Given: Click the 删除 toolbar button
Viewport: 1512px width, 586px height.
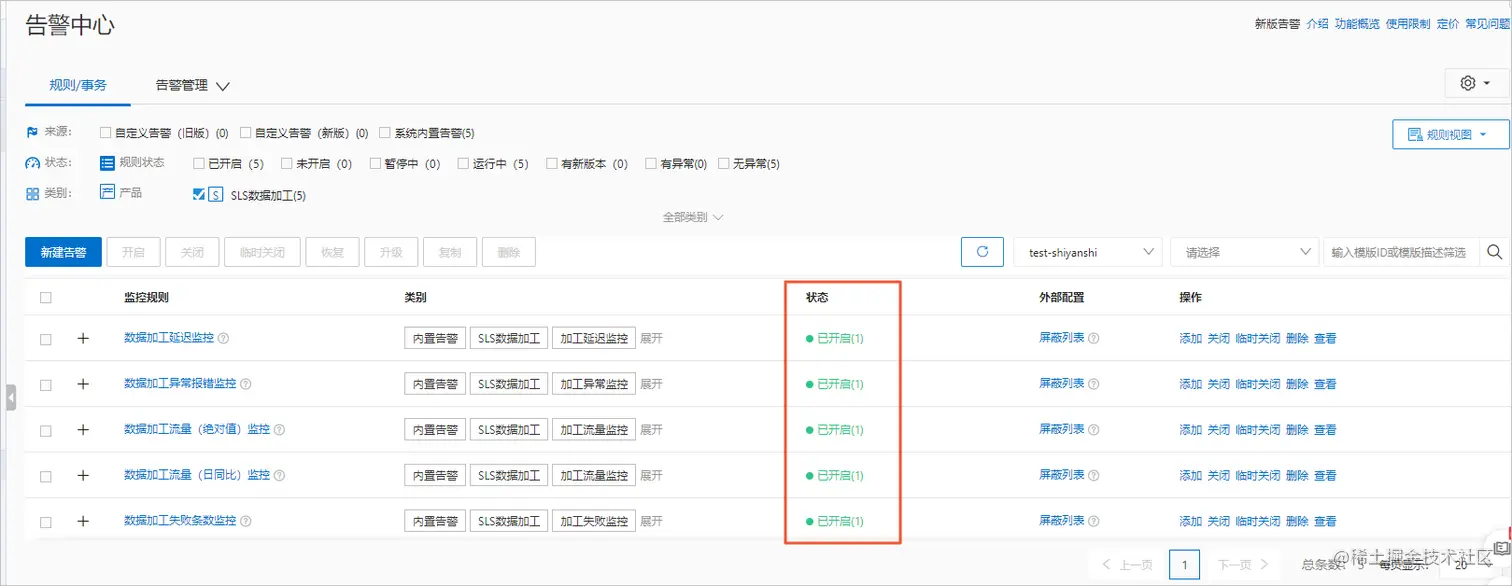Looking at the screenshot, I should [x=508, y=252].
